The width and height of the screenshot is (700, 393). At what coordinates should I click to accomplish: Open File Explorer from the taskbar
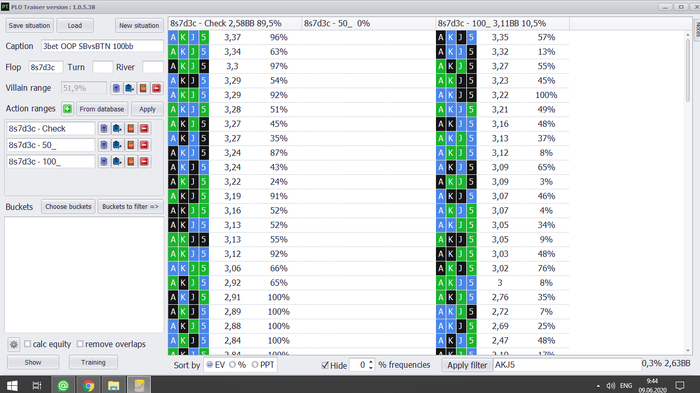[113, 385]
